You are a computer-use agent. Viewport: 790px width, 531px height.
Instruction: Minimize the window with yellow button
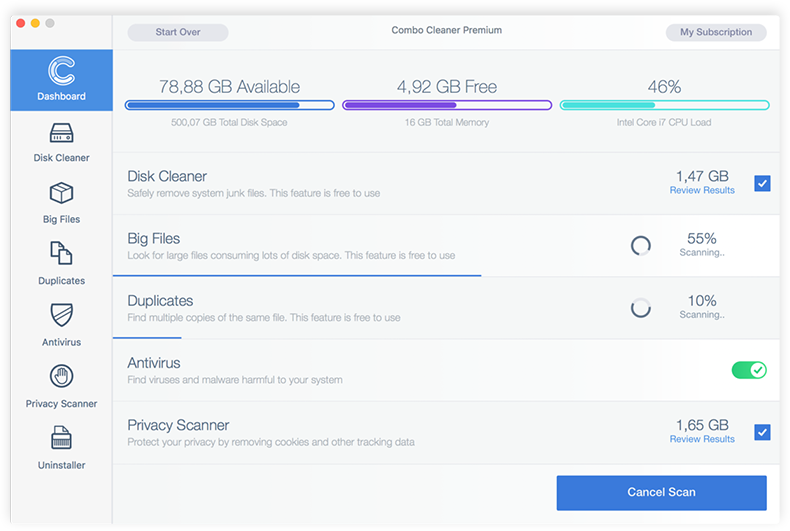point(35,23)
